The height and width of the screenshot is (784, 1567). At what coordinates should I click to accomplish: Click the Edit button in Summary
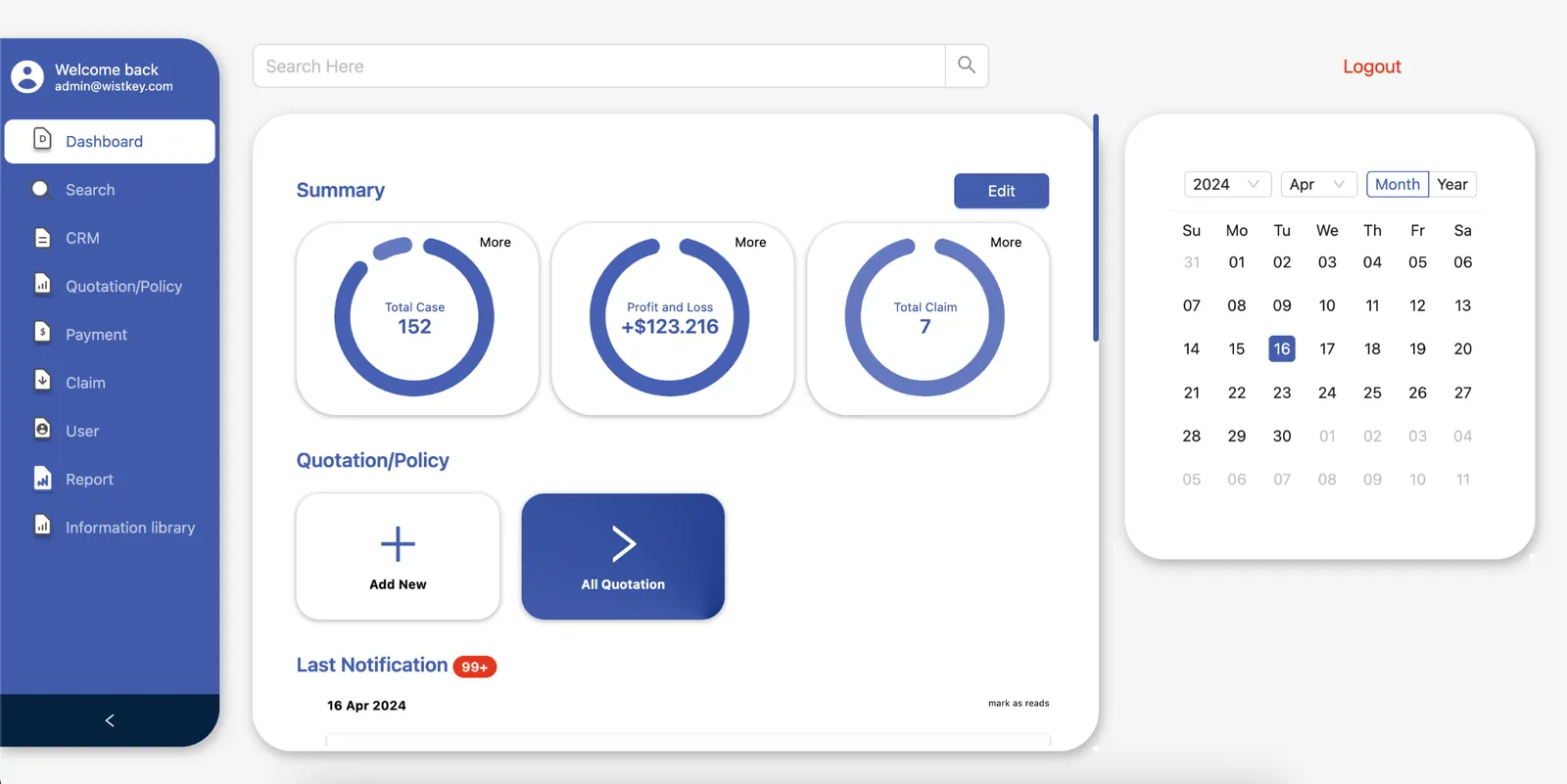[1001, 191]
